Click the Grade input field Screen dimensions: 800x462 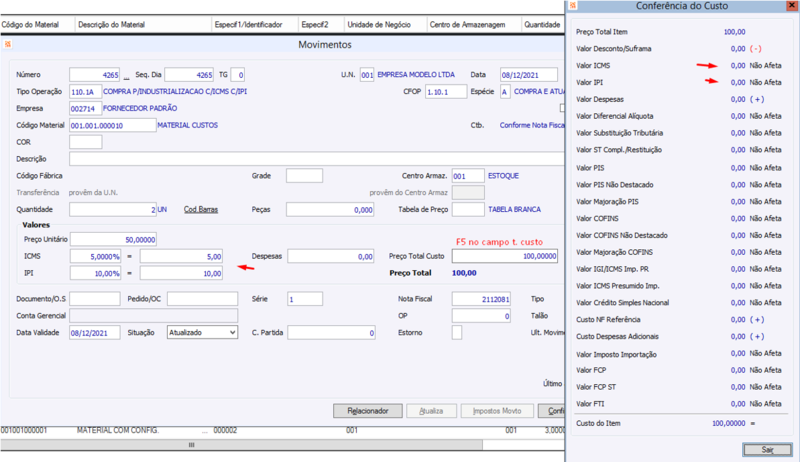(x=304, y=176)
